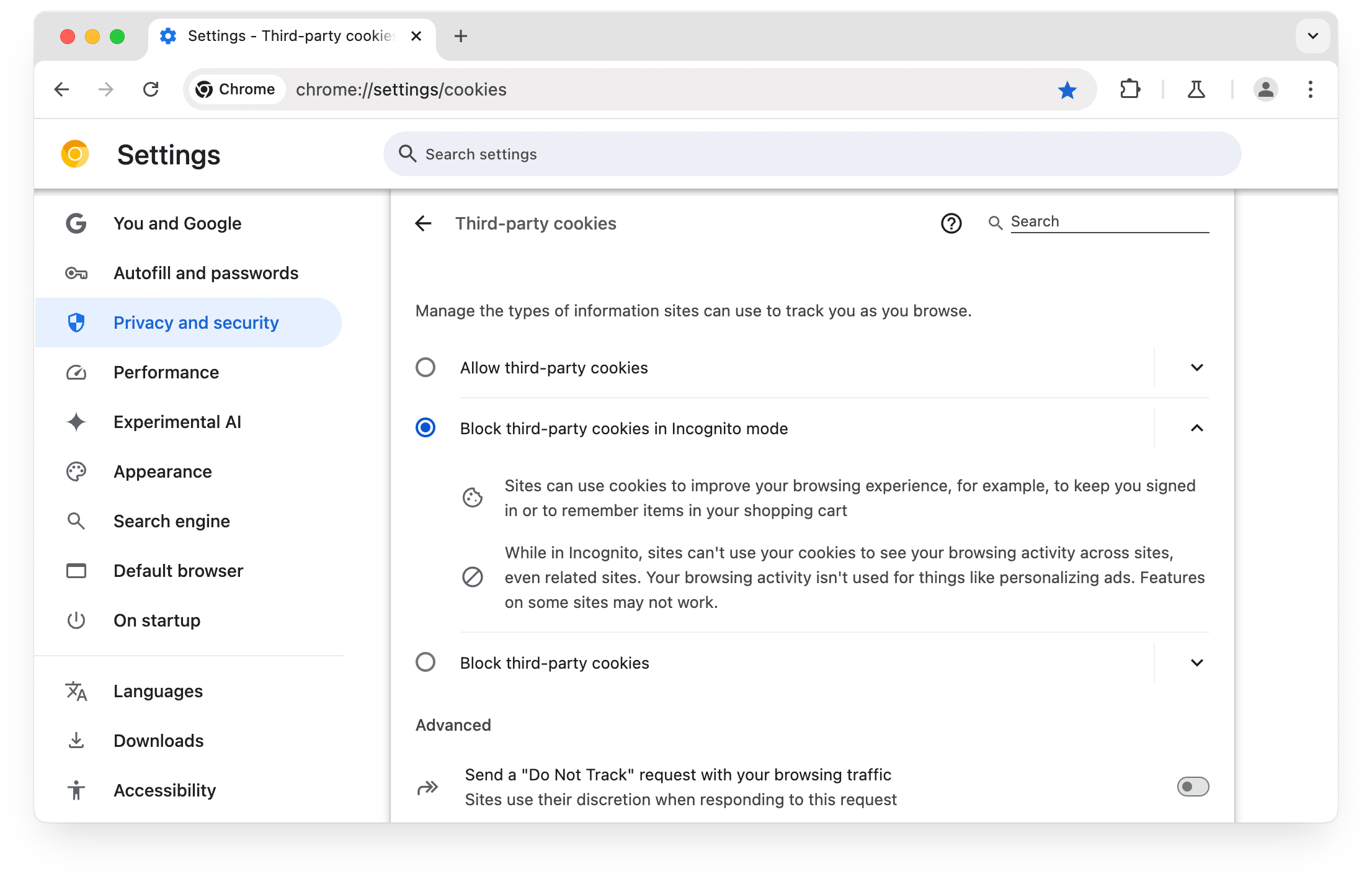Select the Allow third-party cookies radio button
This screenshot has width=1372, height=879.
[x=425, y=367]
